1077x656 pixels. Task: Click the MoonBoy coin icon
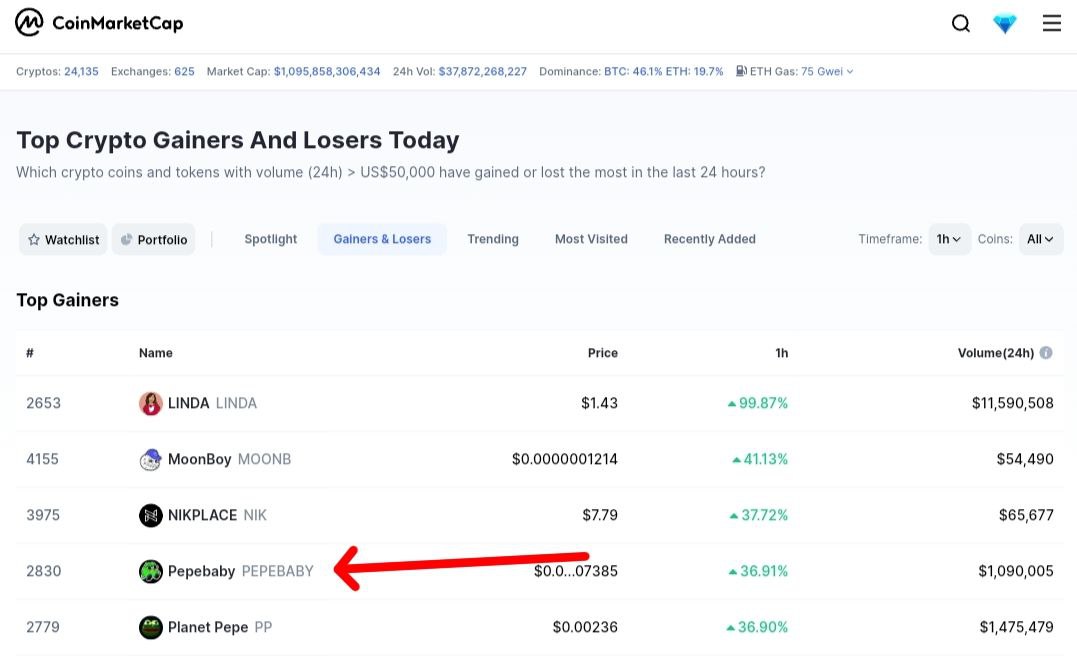click(x=150, y=459)
